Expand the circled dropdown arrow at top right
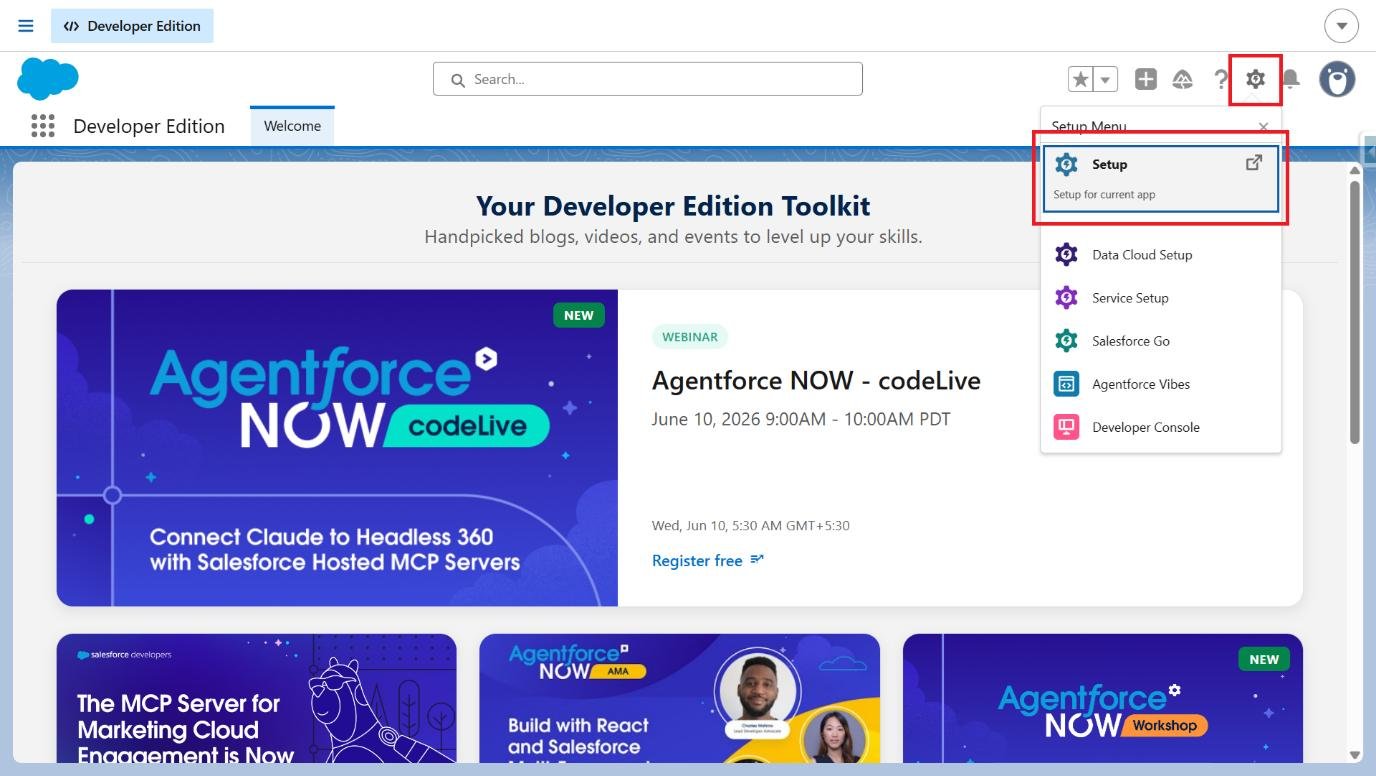This screenshot has width=1376, height=776. pos(1341,26)
